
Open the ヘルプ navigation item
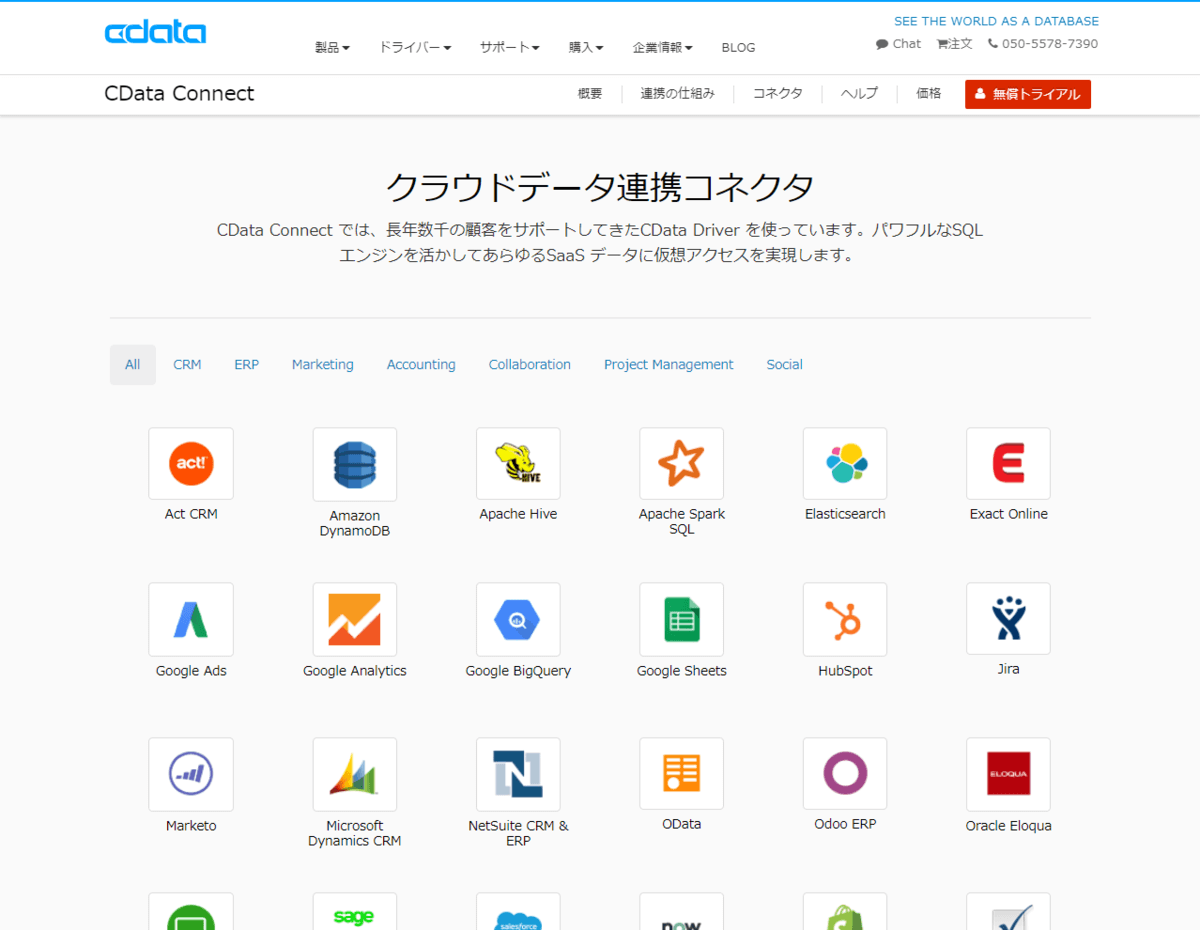click(x=859, y=94)
